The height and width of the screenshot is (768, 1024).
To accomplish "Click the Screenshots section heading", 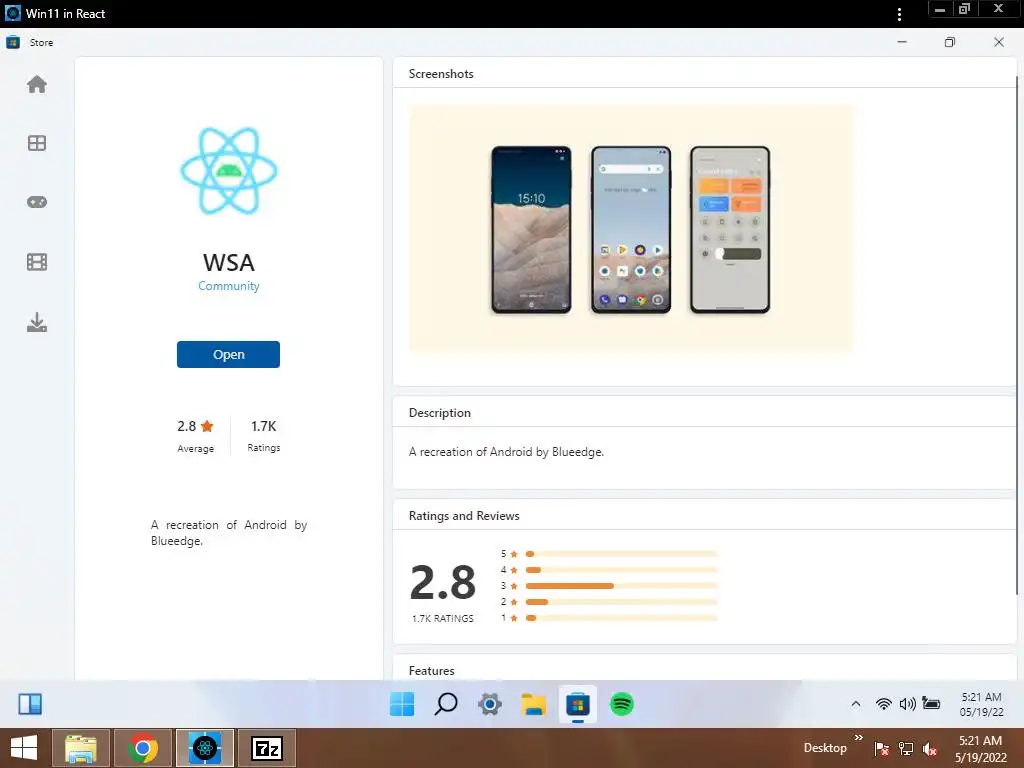I will pyautogui.click(x=441, y=74).
